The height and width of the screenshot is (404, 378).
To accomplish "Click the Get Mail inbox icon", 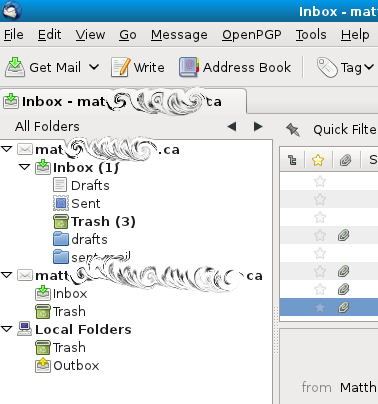I will (15, 67).
